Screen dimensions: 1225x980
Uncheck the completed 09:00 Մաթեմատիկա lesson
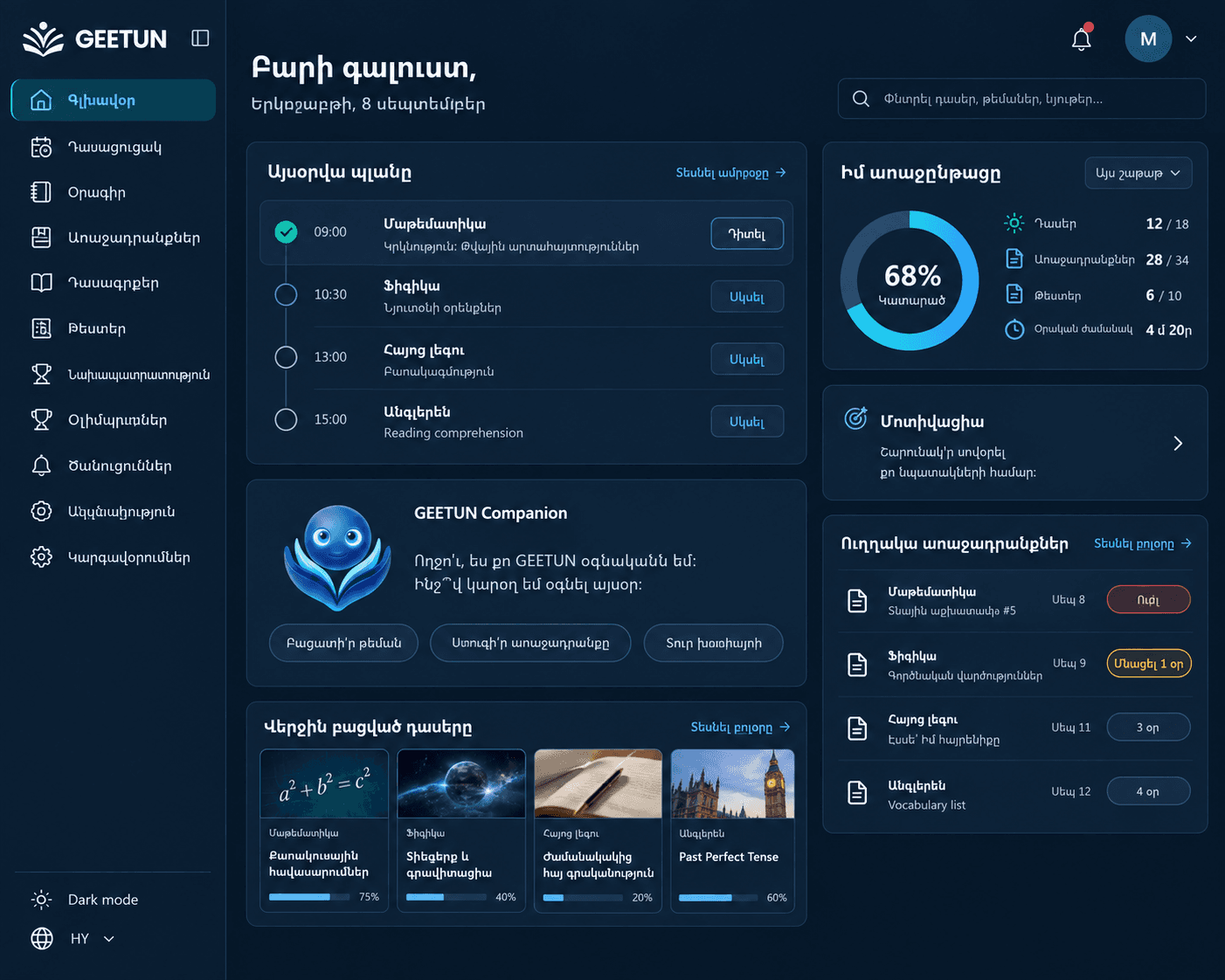[x=286, y=231]
